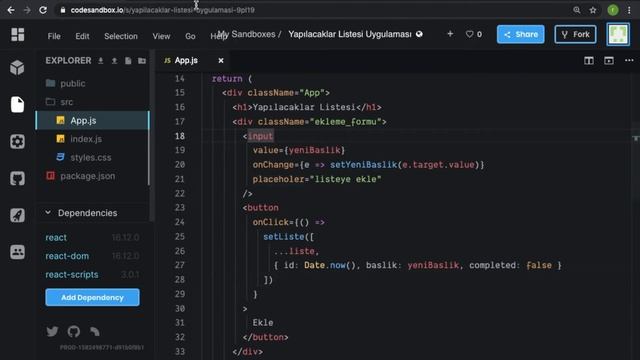
Task: Open the Edit menu
Action: 82,36
